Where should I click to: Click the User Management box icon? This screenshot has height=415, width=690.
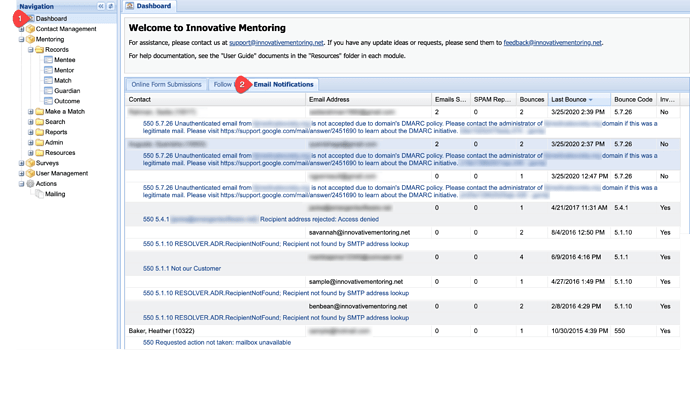[x=30, y=173]
